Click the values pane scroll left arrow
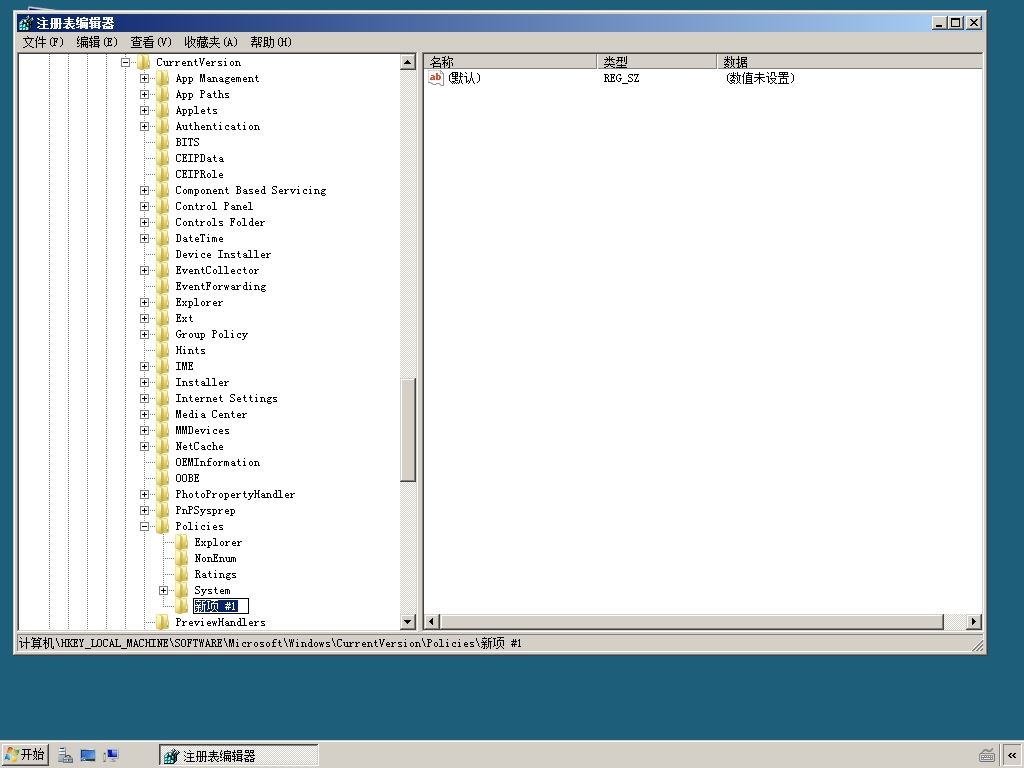1024x768 pixels. [x=432, y=622]
